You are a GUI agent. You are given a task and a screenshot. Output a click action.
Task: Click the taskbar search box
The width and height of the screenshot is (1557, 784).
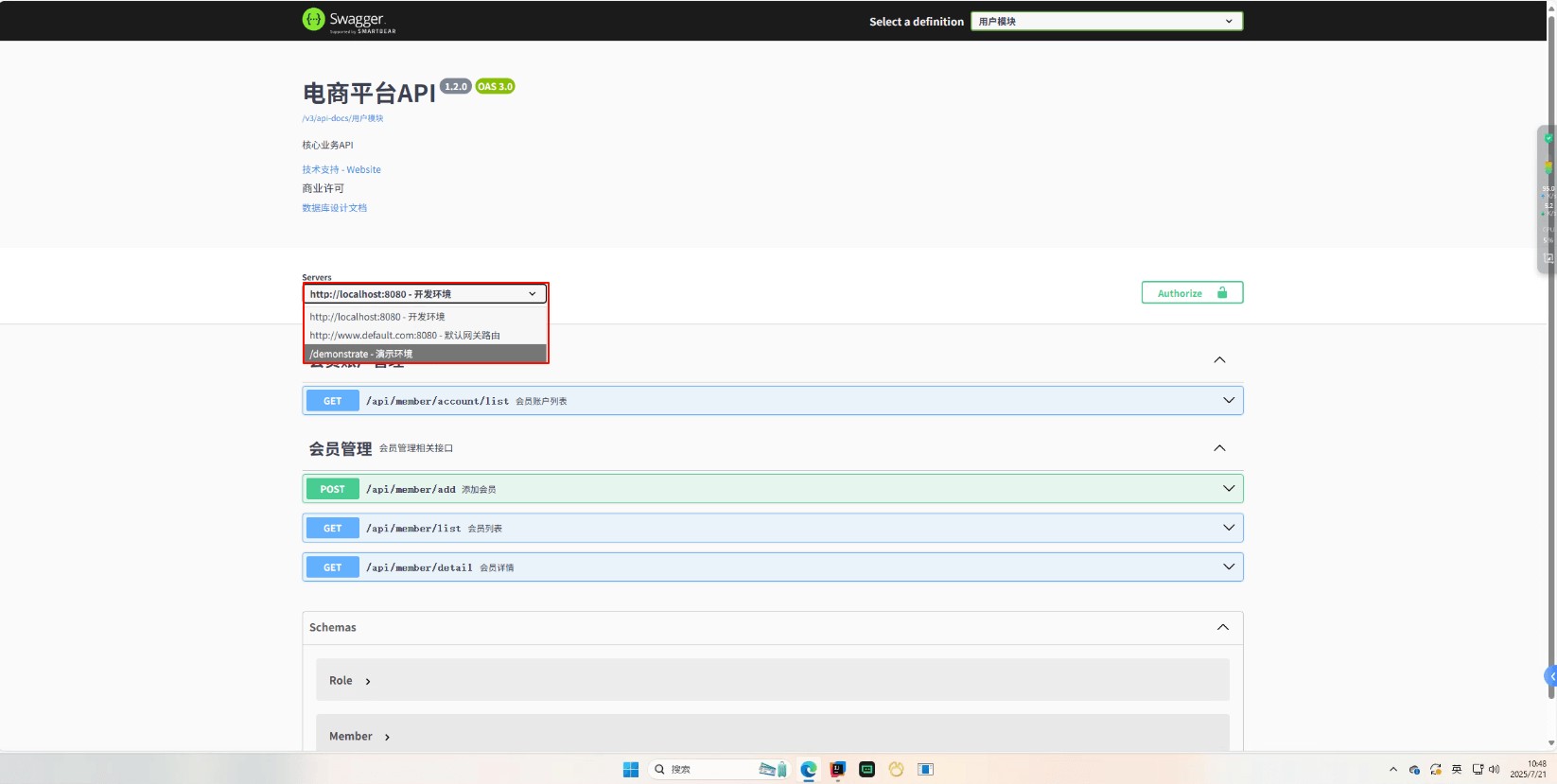click(705, 770)
